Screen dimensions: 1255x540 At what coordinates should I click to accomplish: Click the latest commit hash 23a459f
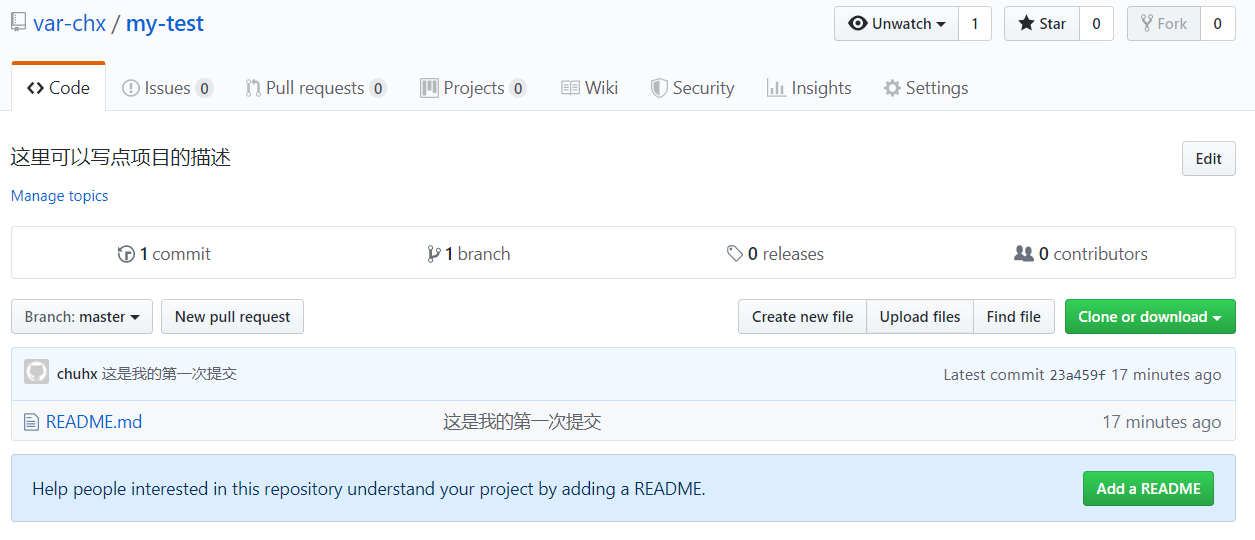(x=1077, y=375)
